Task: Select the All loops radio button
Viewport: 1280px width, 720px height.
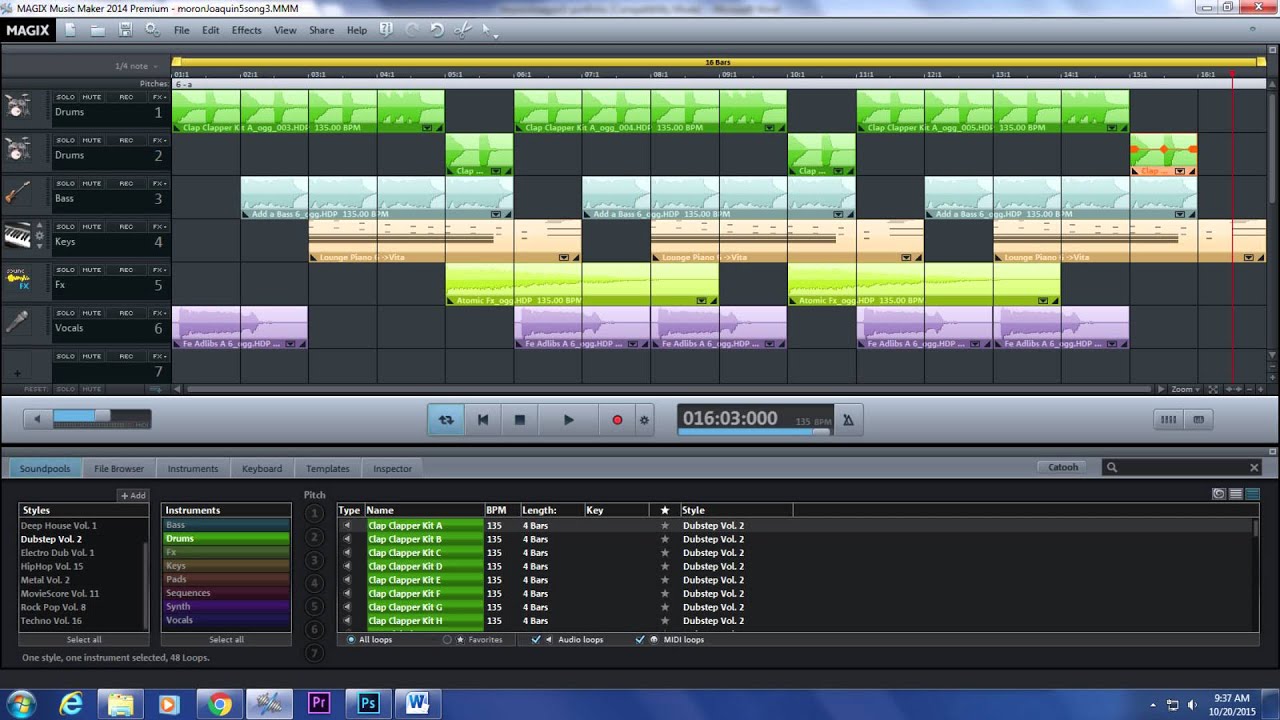Action: click(x=351, y=639)
